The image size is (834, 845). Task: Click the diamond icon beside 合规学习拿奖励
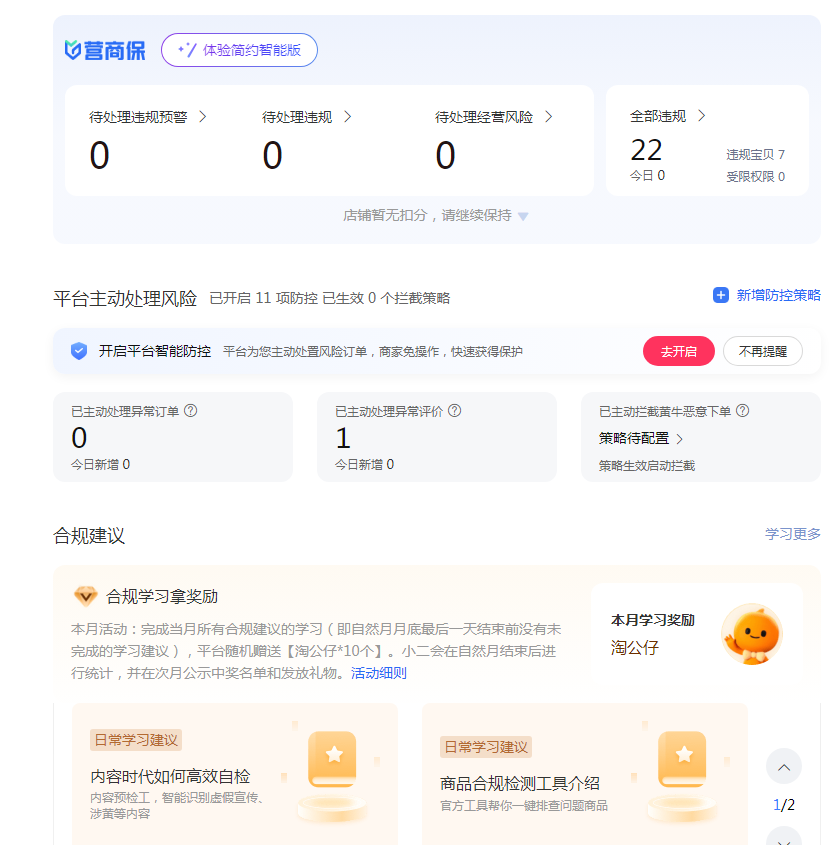(86, 596)
